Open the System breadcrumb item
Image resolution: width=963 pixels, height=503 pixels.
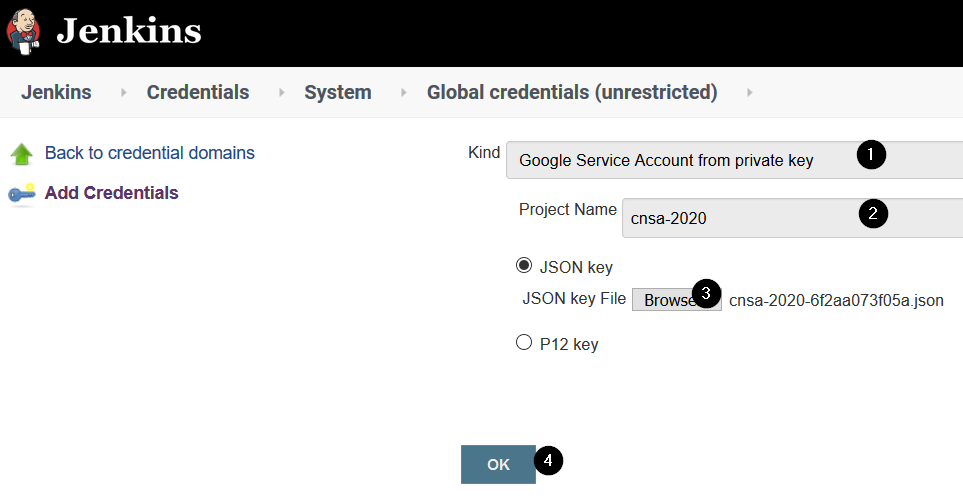click(x=338, y=92)
